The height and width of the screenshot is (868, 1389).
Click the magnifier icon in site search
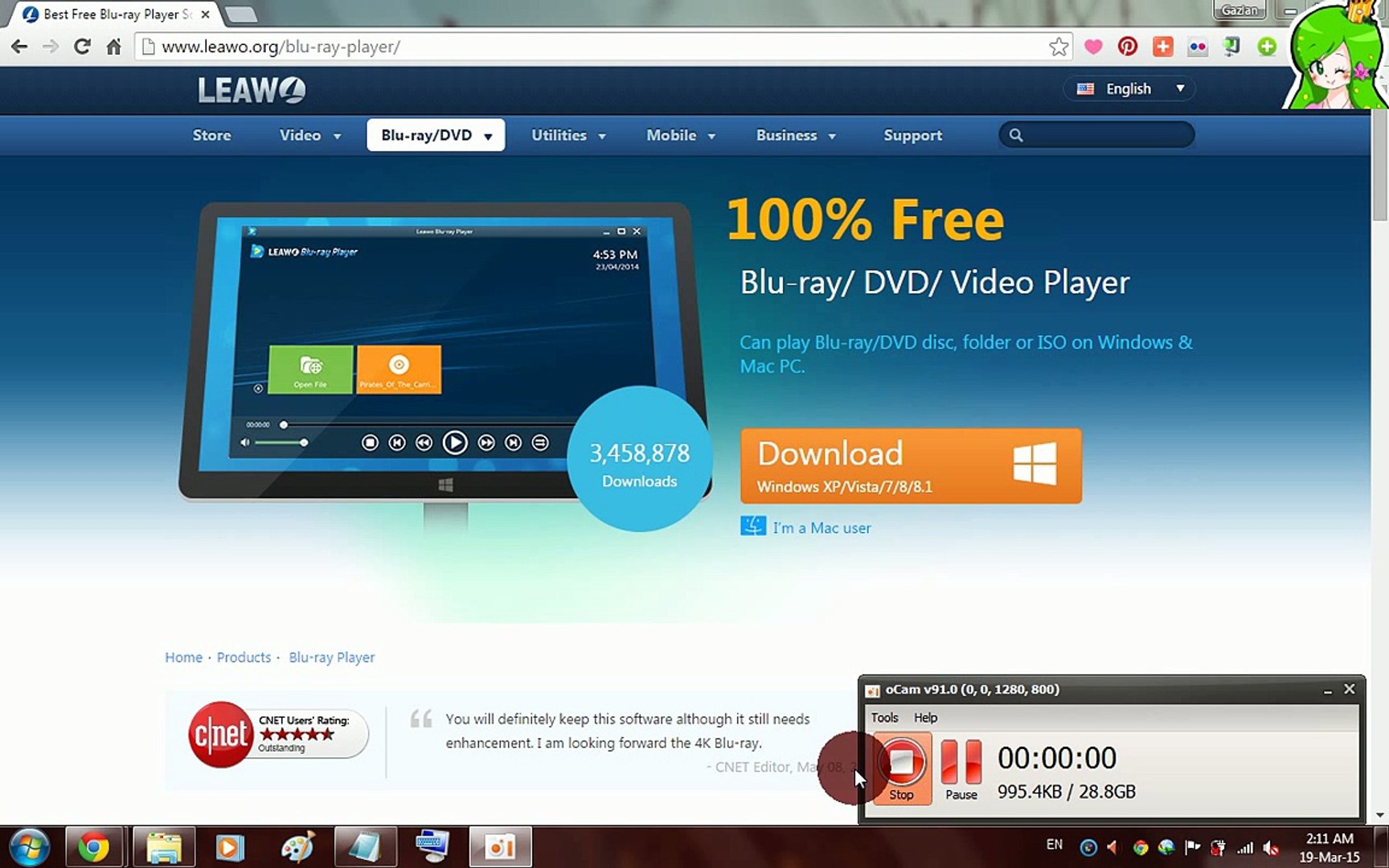point(1016,135)
